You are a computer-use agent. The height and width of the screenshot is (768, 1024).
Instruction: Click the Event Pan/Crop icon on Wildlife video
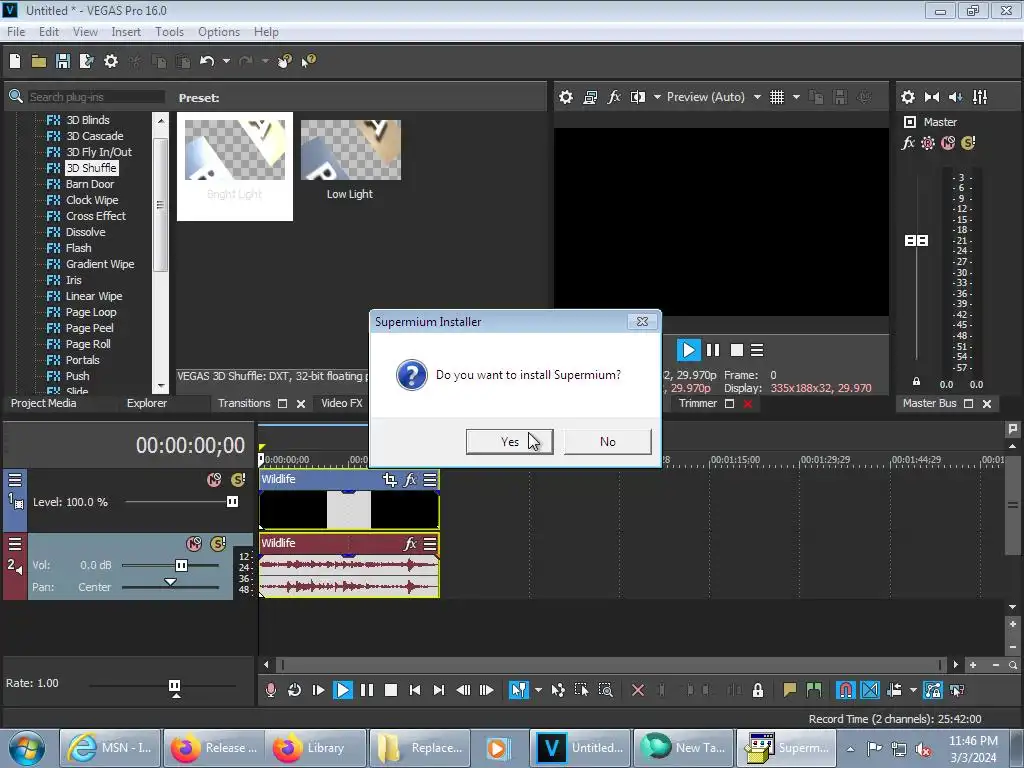click(390, 480)
